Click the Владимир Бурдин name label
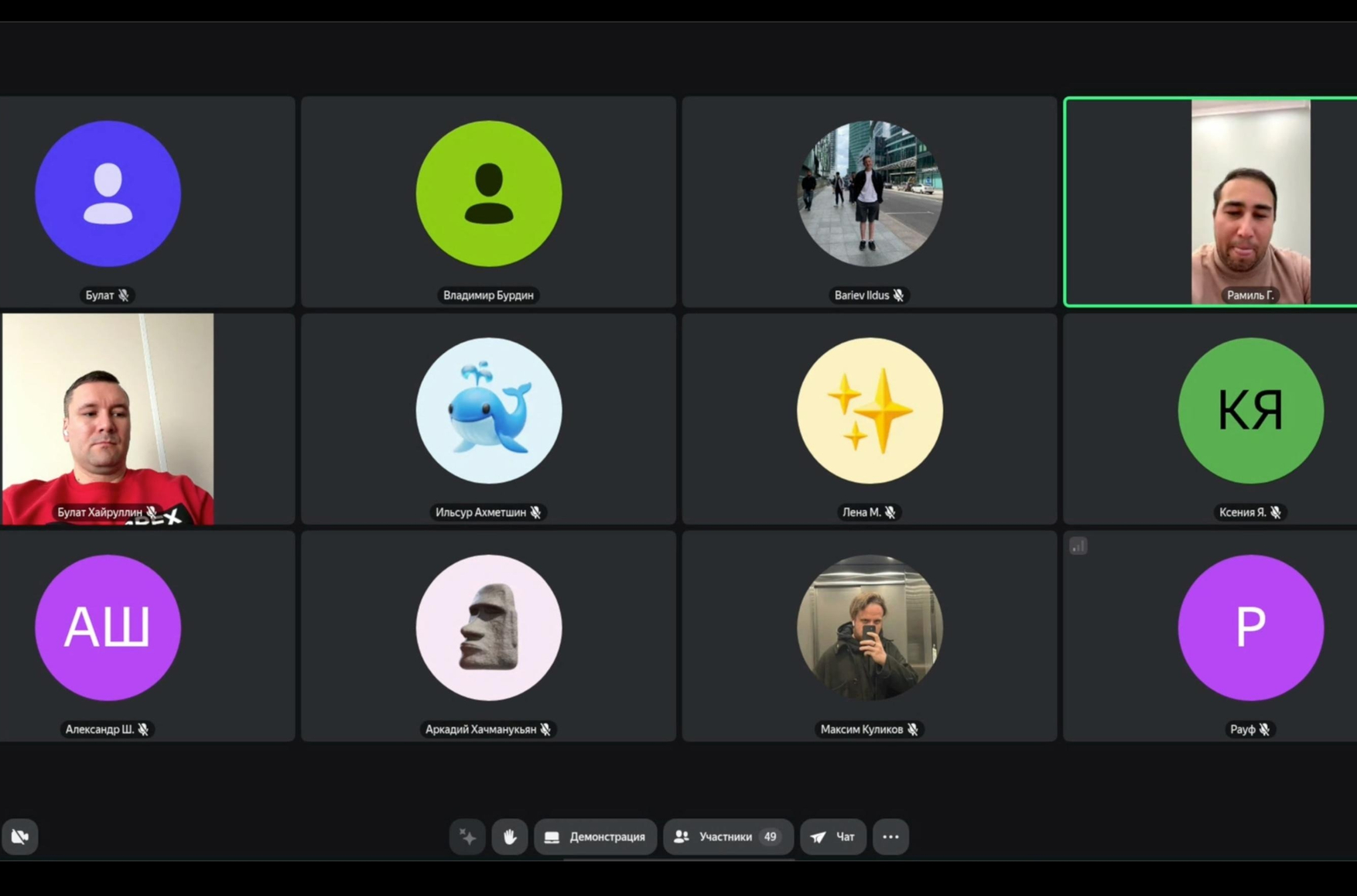The width and height of the screenshot is (1357, 896). click(x=488, y=295)
